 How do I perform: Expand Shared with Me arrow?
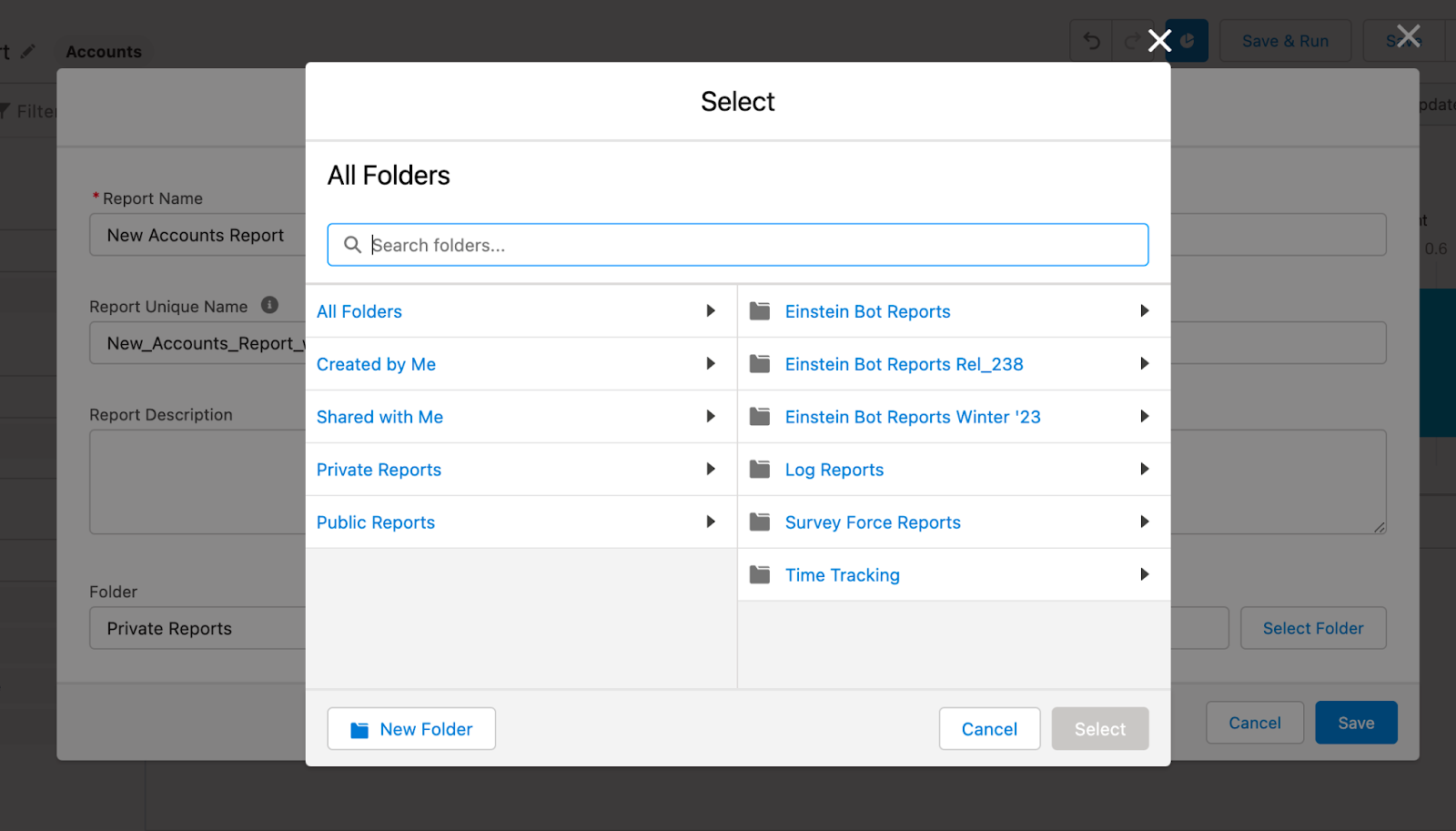711,417
